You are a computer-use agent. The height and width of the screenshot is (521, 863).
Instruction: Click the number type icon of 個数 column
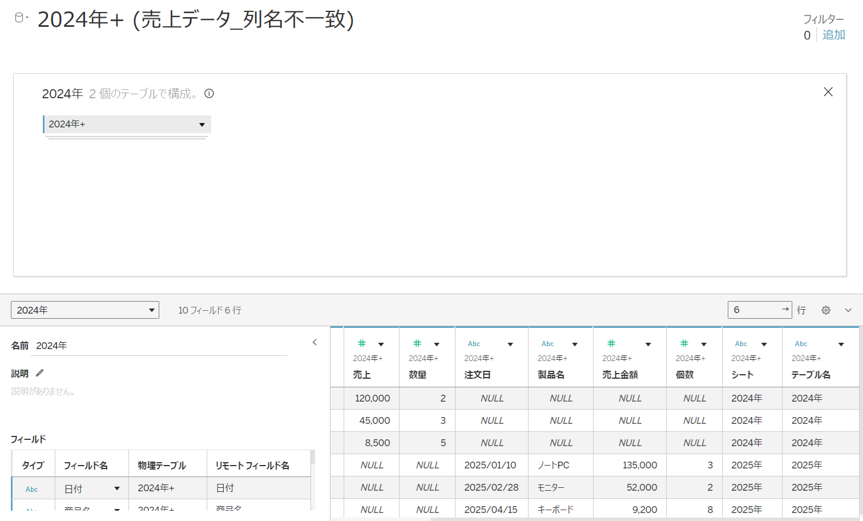tap(684, 343)
